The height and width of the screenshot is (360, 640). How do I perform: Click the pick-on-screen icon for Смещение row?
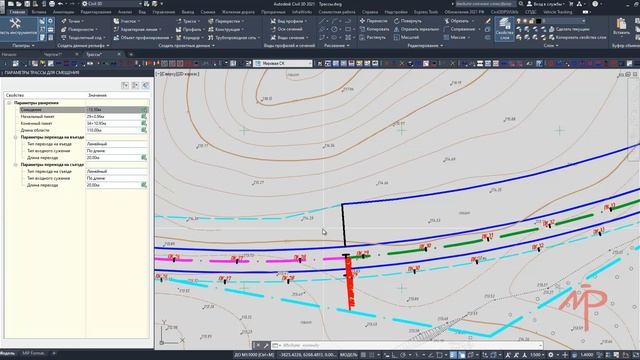[x=144, y=110]
